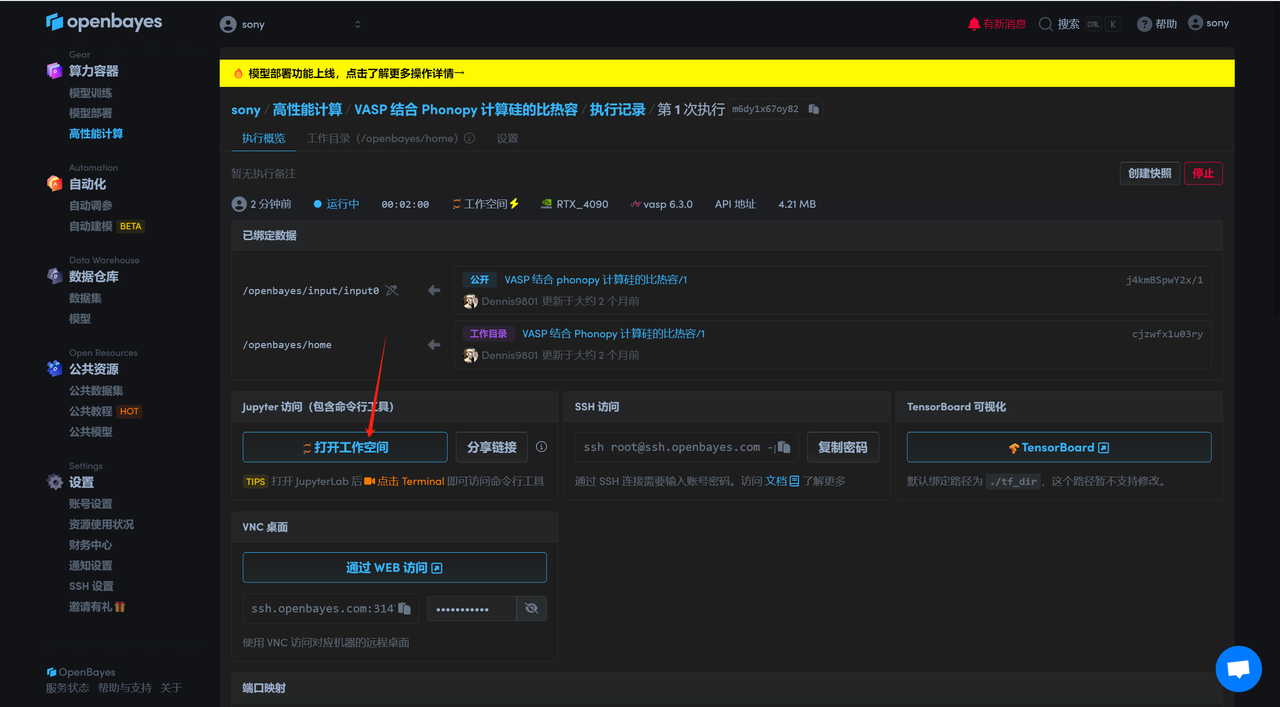Open 自动建模 BETA in sidebar

(106, 226)
